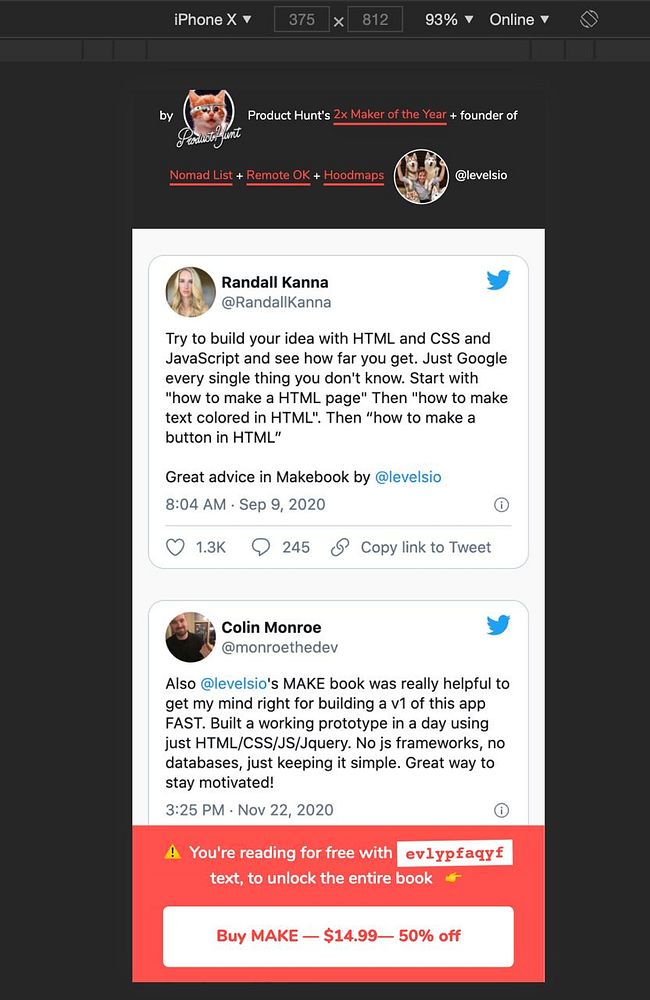This screenshot has height=1000, width=650.
Task: Open the Nomad List link
Action: coord(201,175)
